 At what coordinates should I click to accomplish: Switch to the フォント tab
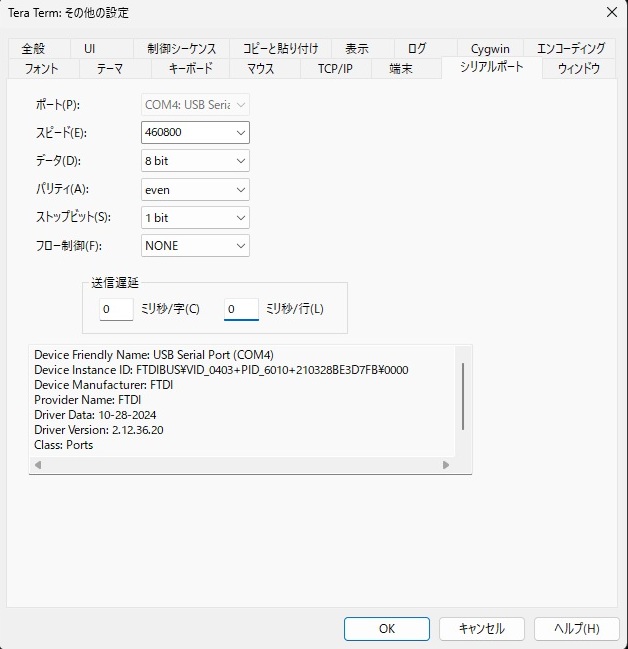[41, 69]
